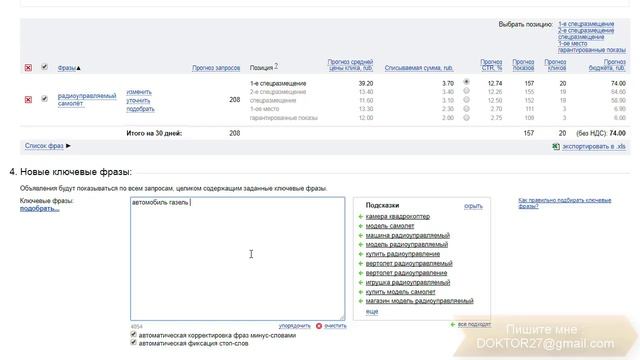Open 'Как правильно подбирать ключевые фразы?' help link
The width and height of the screenshot is (640, 360).
(x=564, y=203)
